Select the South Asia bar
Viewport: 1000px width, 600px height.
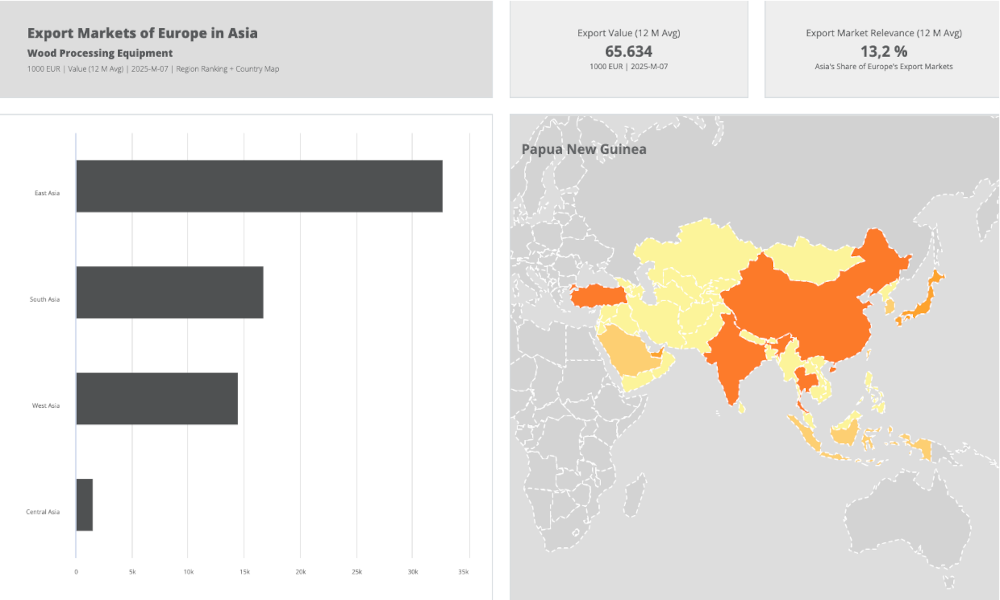[170, 292]
